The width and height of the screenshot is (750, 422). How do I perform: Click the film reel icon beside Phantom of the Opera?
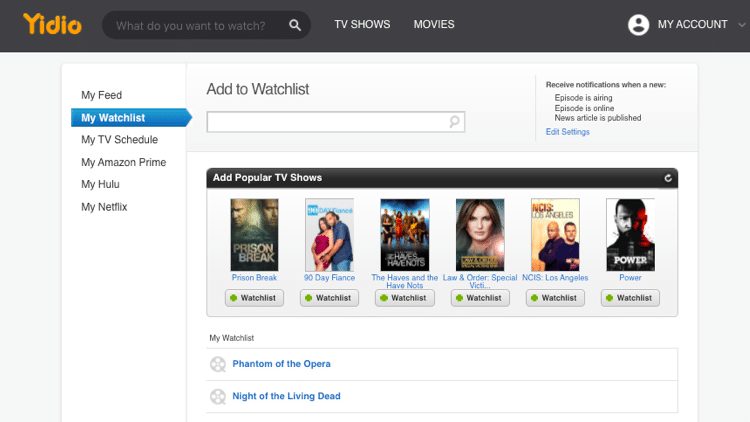tap(218, 364)
